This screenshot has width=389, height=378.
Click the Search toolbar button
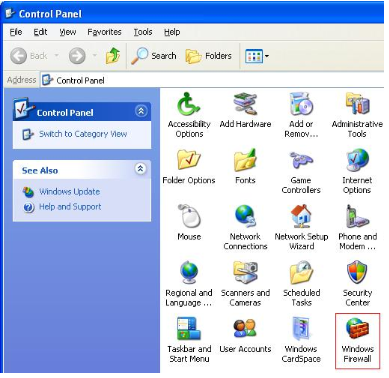(154, 56)
